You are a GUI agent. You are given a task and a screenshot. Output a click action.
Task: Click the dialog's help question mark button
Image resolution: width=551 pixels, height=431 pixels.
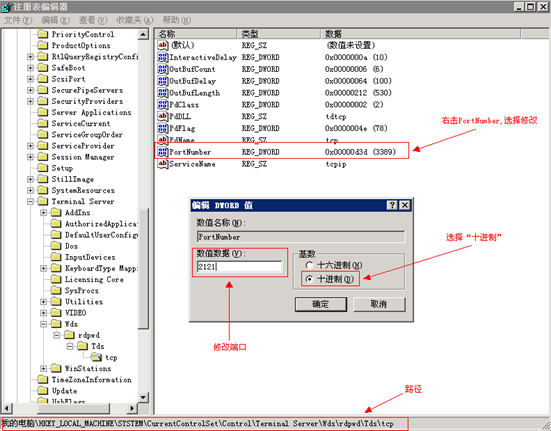392,205
